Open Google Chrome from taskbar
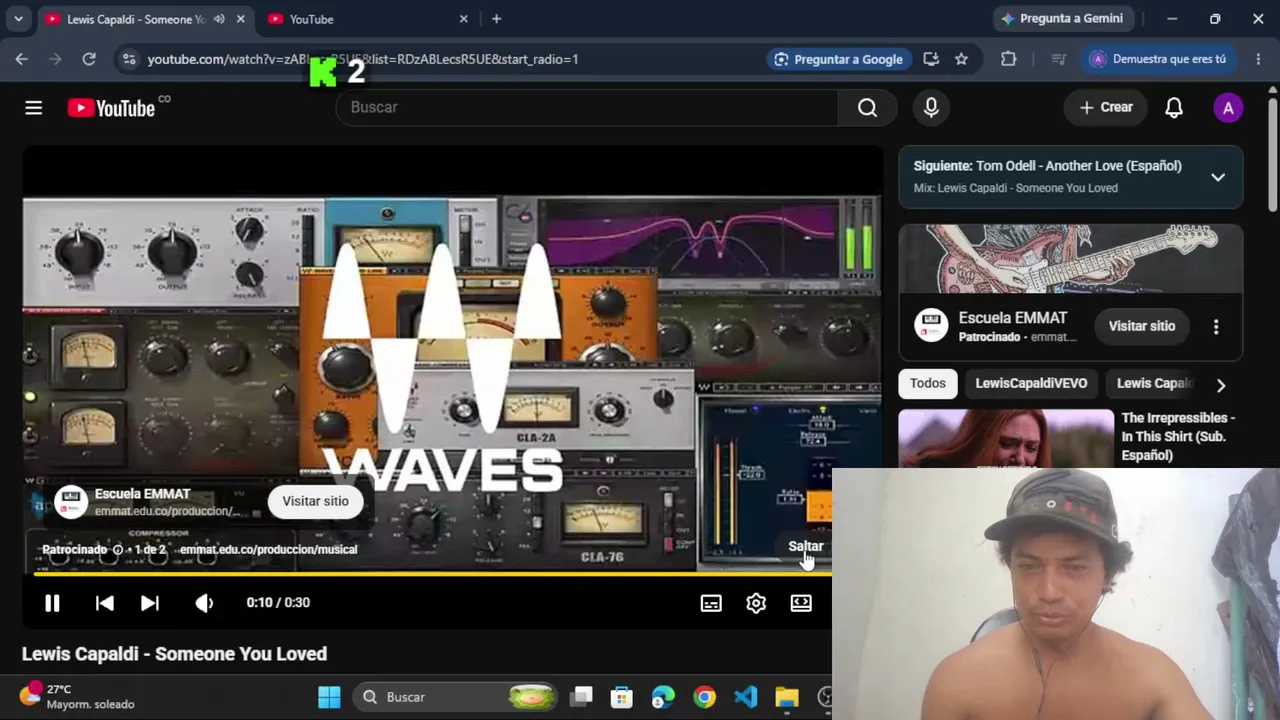 click(705, 697)
